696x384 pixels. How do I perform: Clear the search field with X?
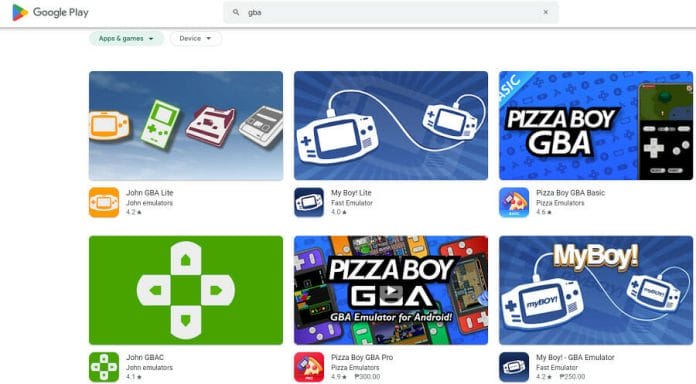[x=546, y=12]
